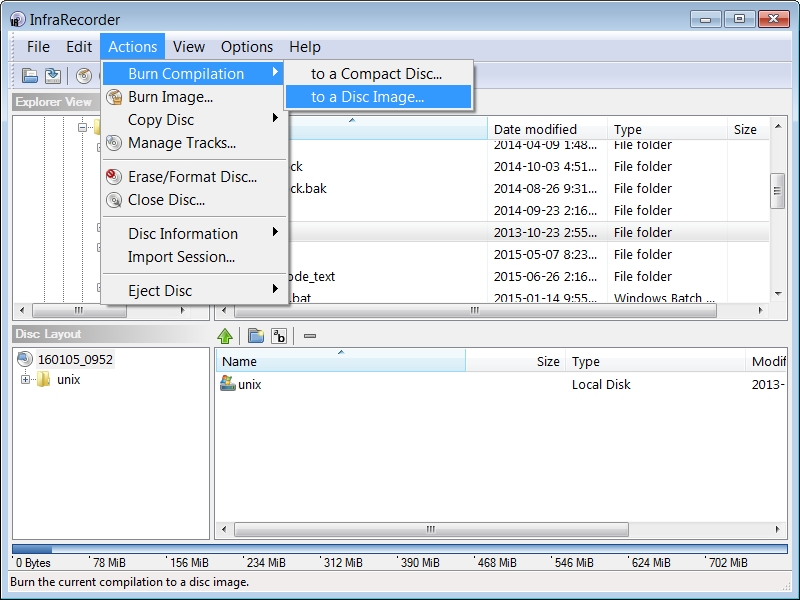The image size is (800, 600).
Task: Click the Save project toolbar icon
Action: 53,74
